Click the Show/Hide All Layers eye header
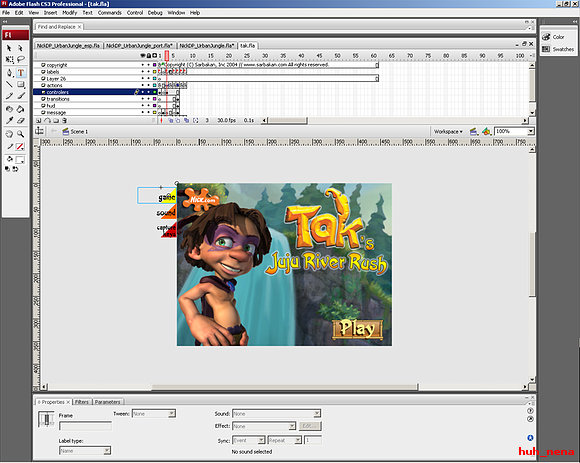Screen dimensions: 580x463 tap(143, 56)
